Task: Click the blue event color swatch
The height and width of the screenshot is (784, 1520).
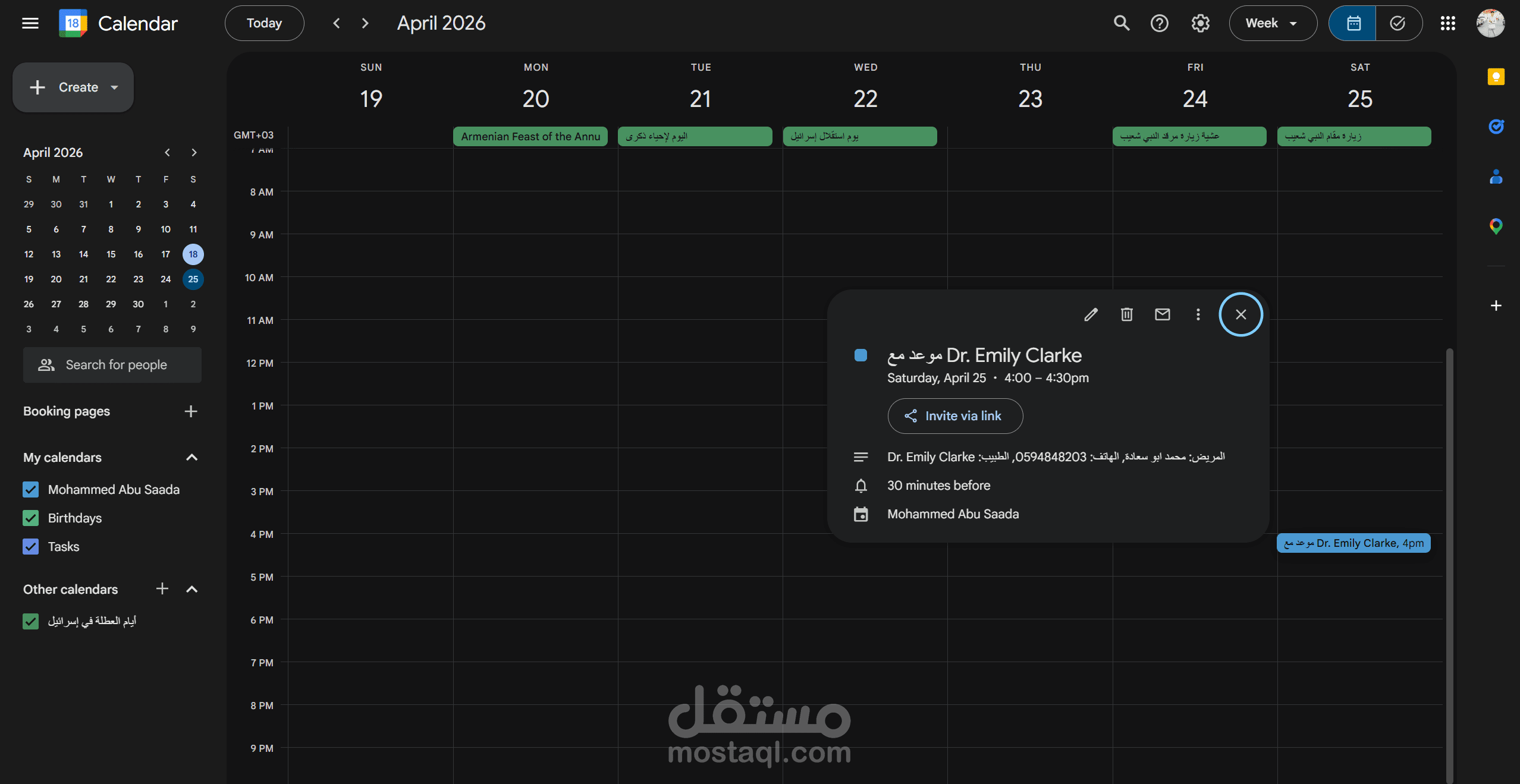Action: tap(860, 355)
